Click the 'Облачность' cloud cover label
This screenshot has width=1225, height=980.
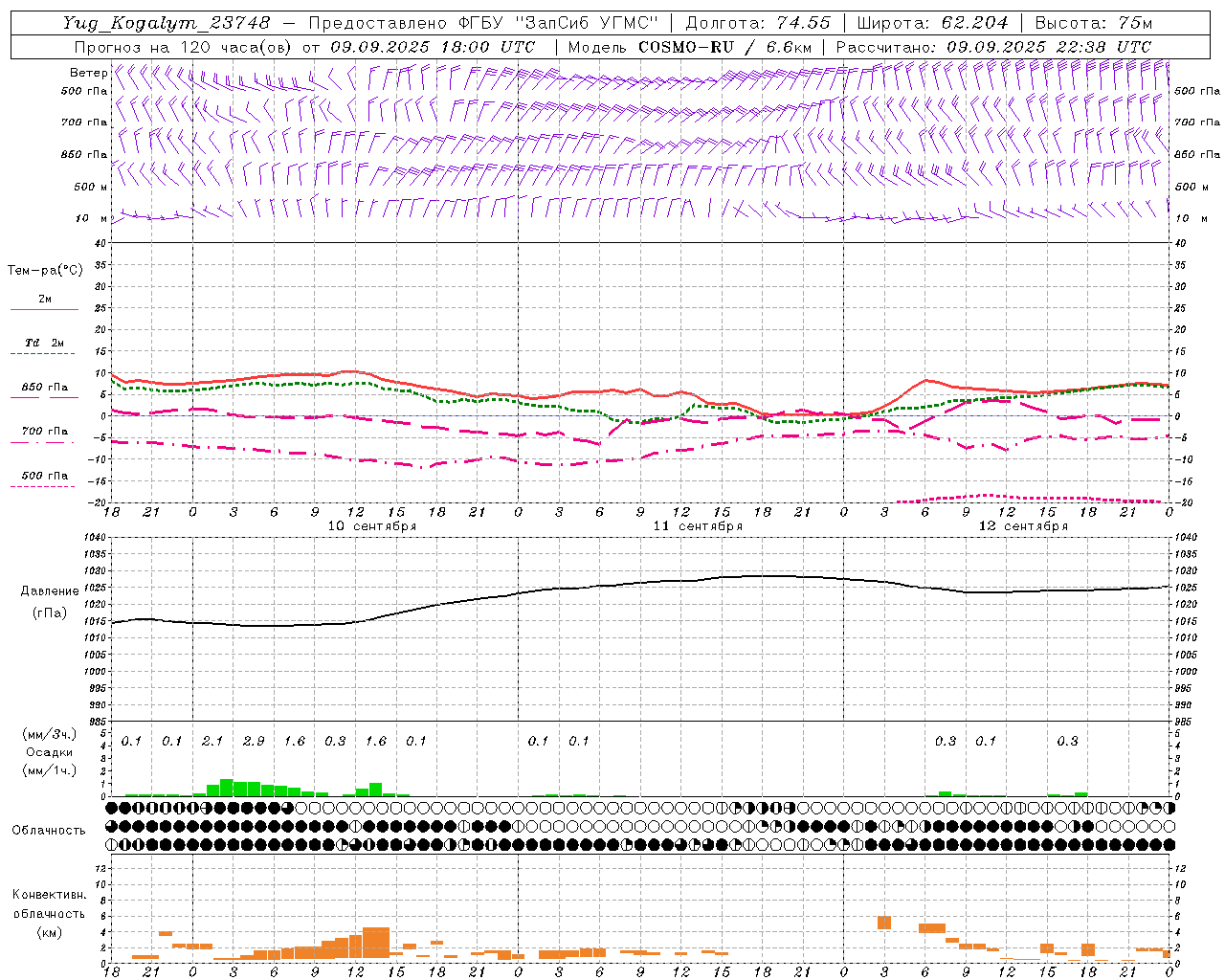(49, 831)
